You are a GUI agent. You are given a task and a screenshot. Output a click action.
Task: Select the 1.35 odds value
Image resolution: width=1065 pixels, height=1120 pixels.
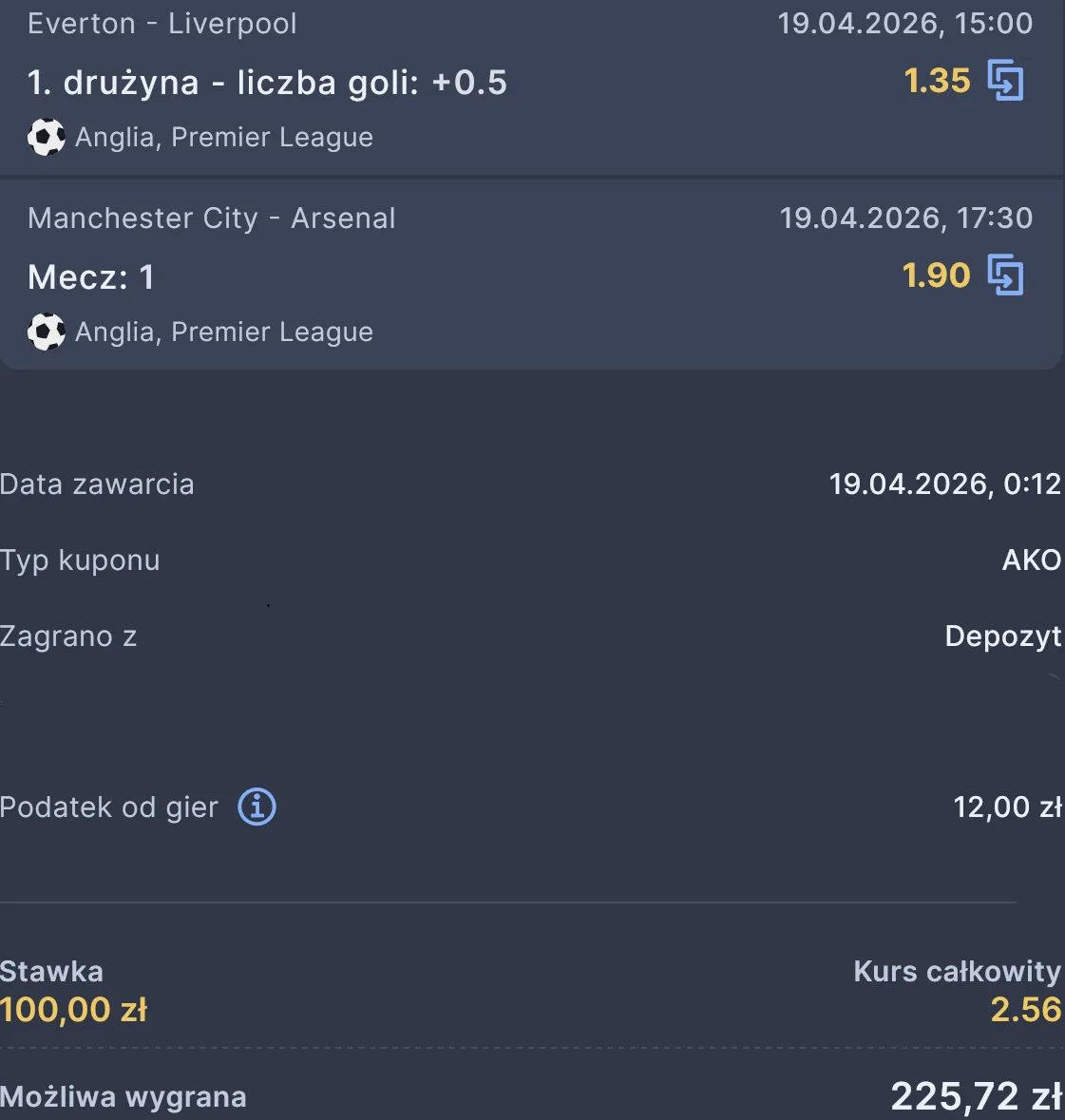(937, 81)
